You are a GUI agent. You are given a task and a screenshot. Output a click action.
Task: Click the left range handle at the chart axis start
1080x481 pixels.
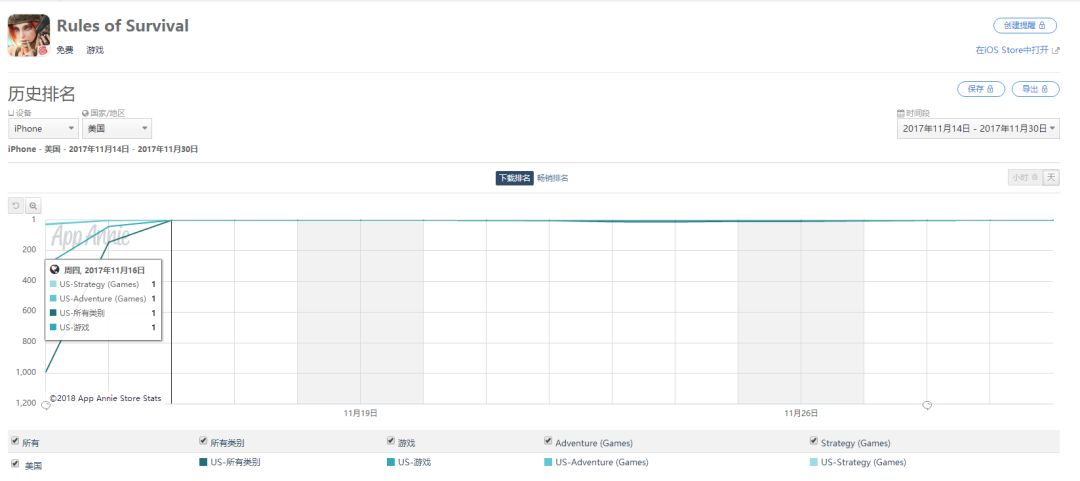point(45,405)
